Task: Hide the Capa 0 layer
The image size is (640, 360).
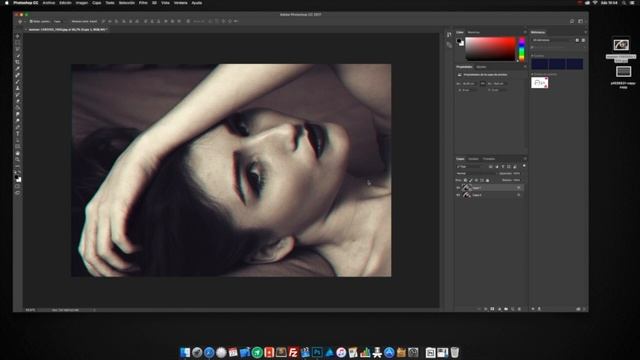Action: [x=458, y=195]
